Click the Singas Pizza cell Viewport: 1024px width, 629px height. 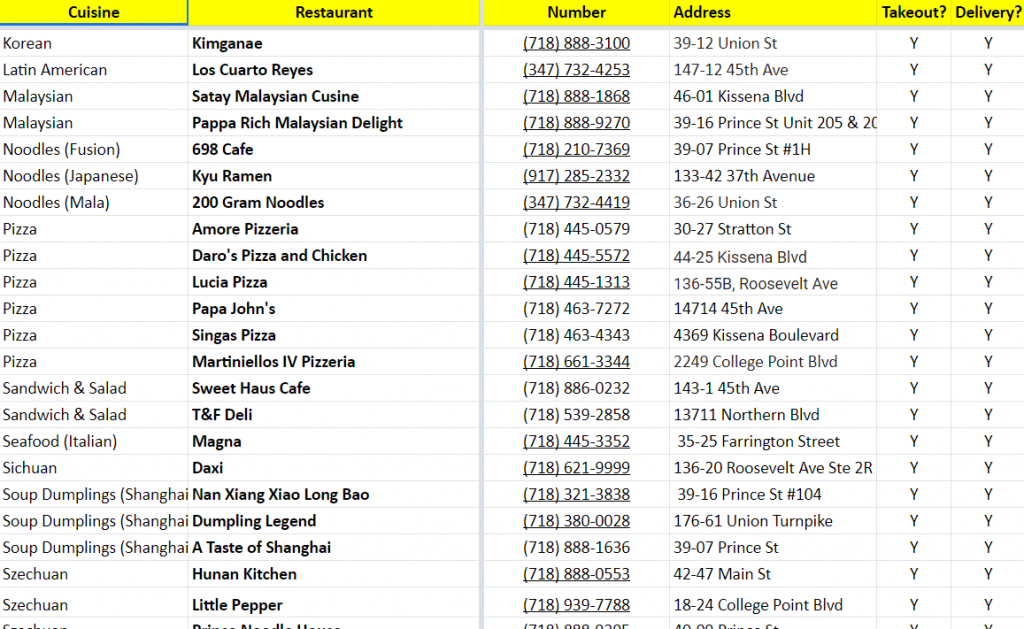(x=334, y=335)
